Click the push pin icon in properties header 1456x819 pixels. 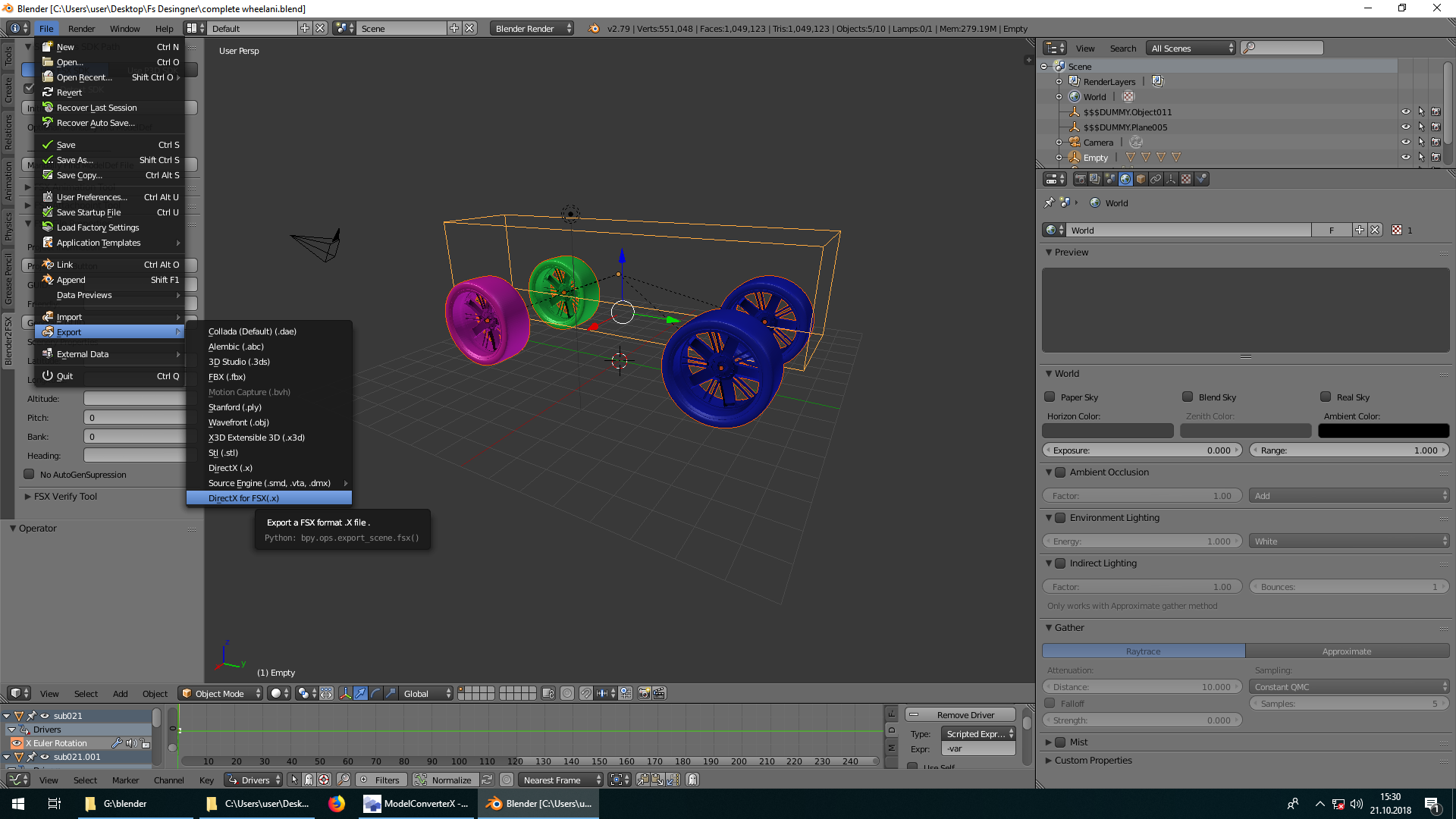[1050, 202]
